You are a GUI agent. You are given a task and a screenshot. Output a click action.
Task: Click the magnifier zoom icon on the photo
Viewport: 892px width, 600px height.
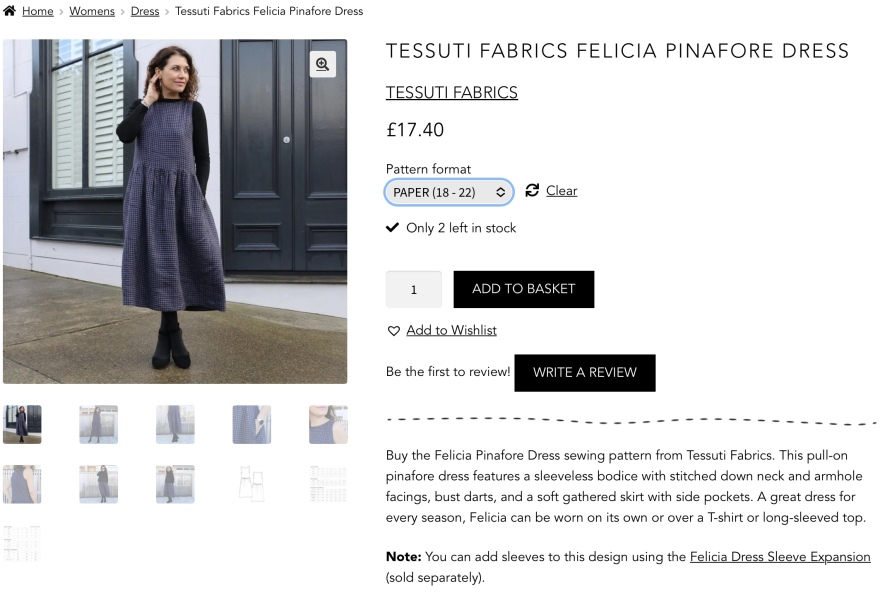pos(322,64)
